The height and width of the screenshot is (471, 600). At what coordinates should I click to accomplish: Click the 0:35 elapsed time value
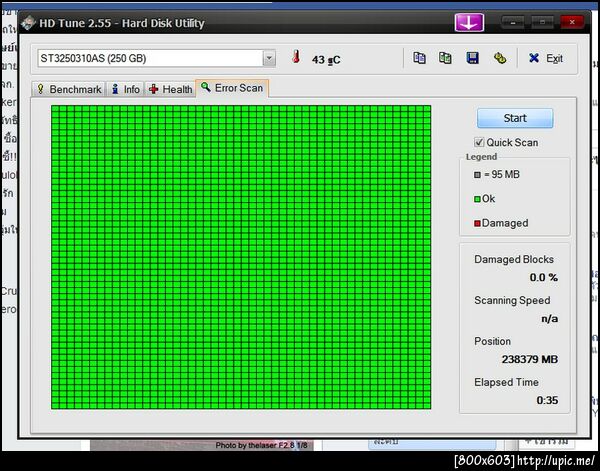pyautogui.click(x=547, y=400)
